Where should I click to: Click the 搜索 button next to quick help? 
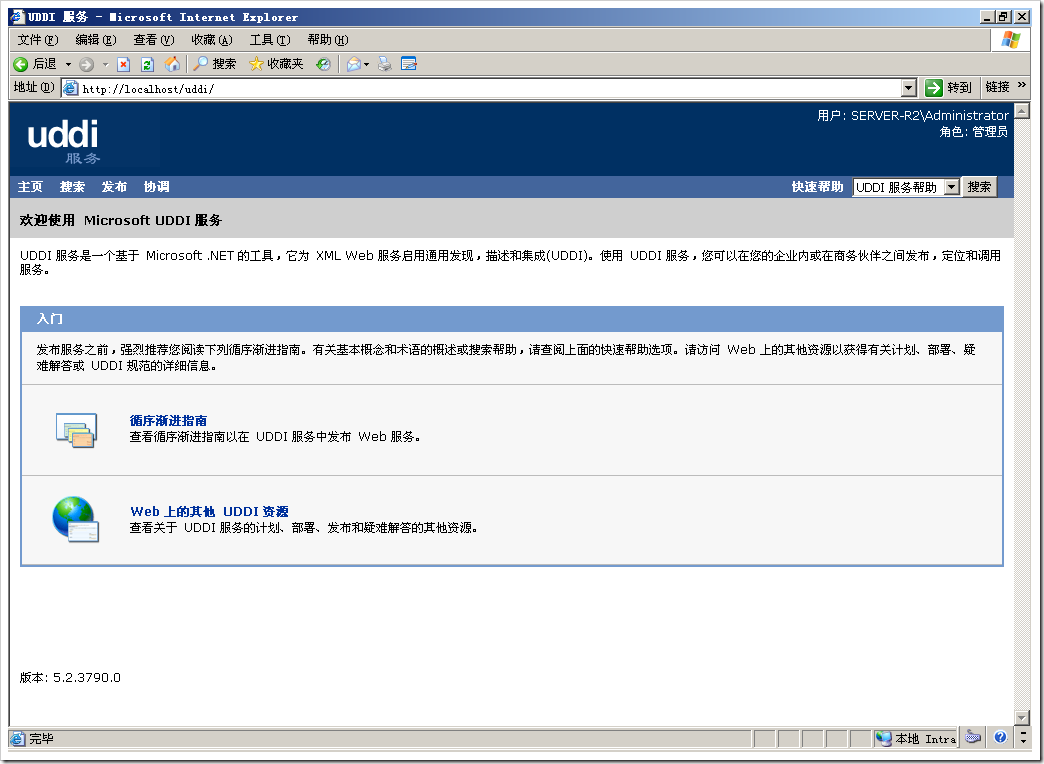[x=979, y=187]
